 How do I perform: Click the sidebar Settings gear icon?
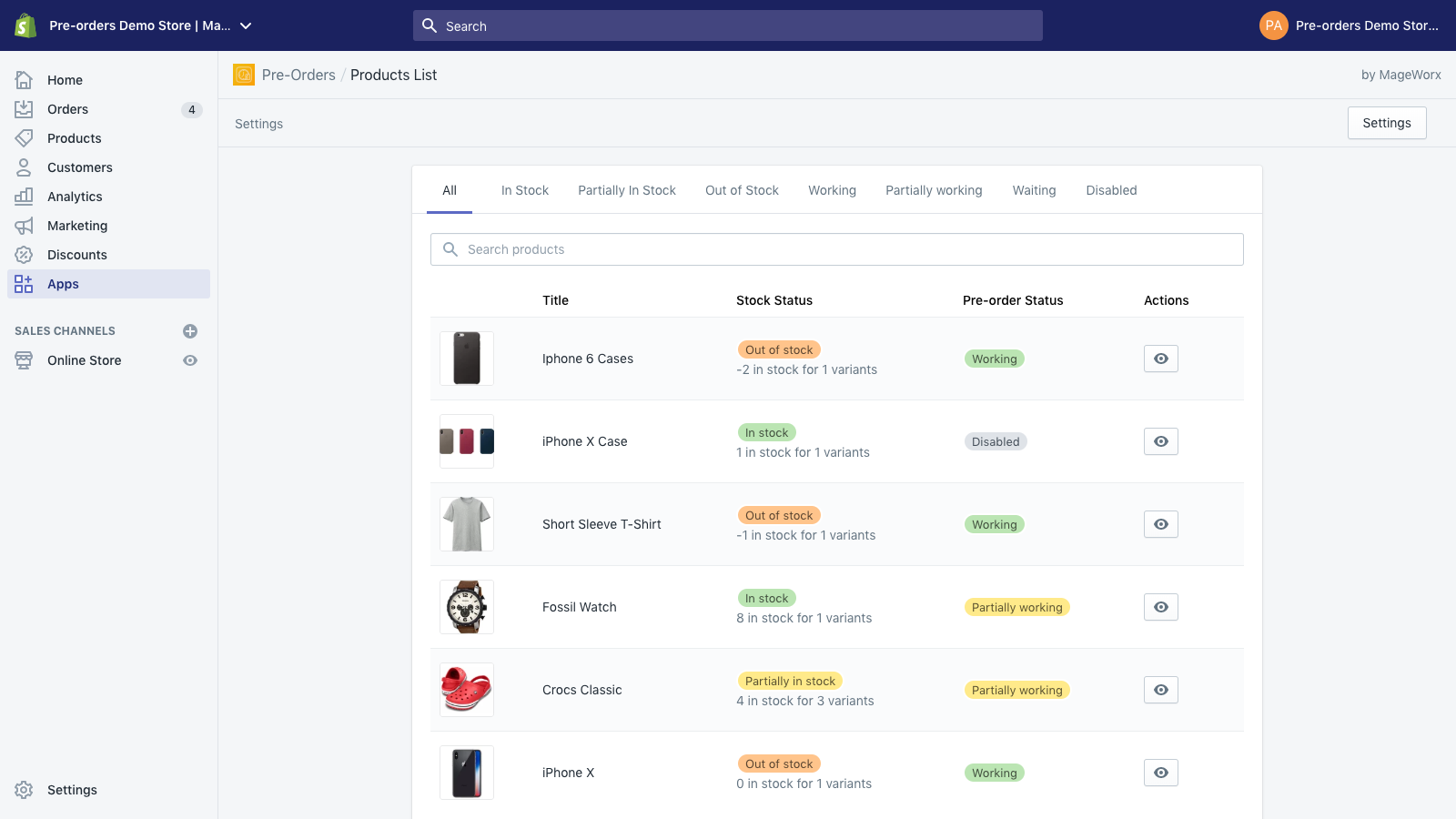24,790
